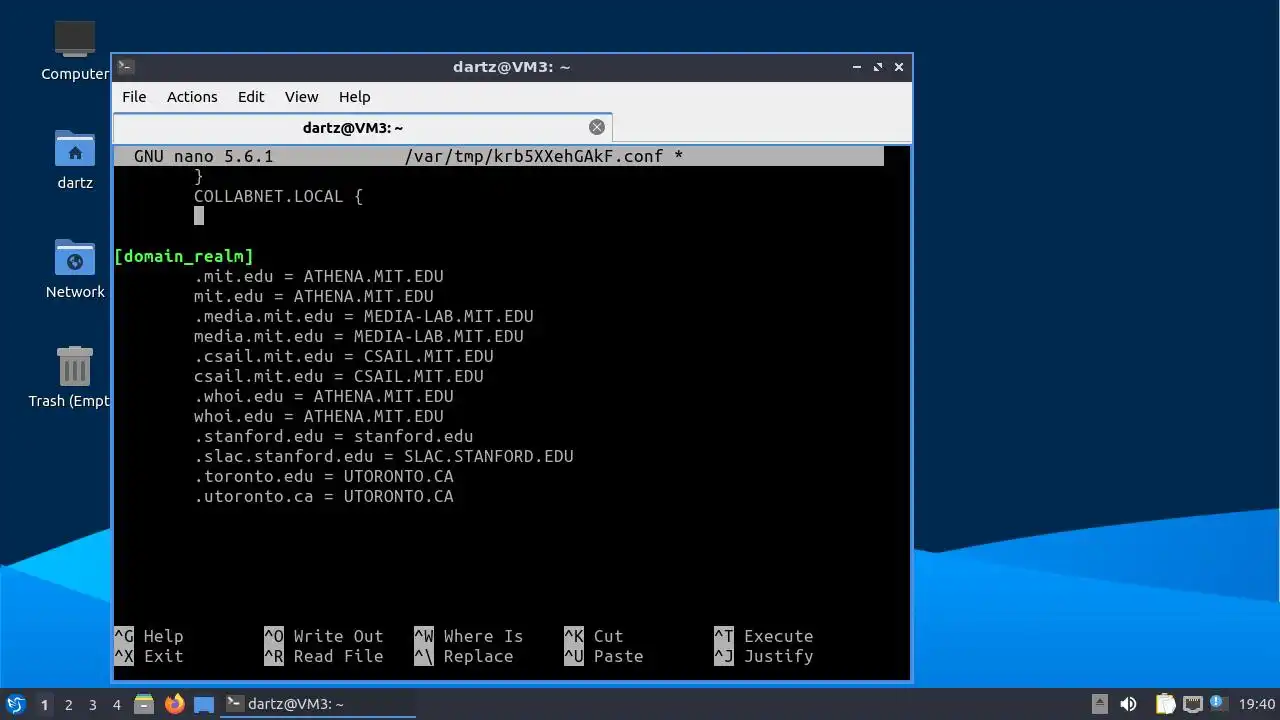The image size is (1280, 720).
Task: Launch Firefox from the panel
Action: [175, 704]
